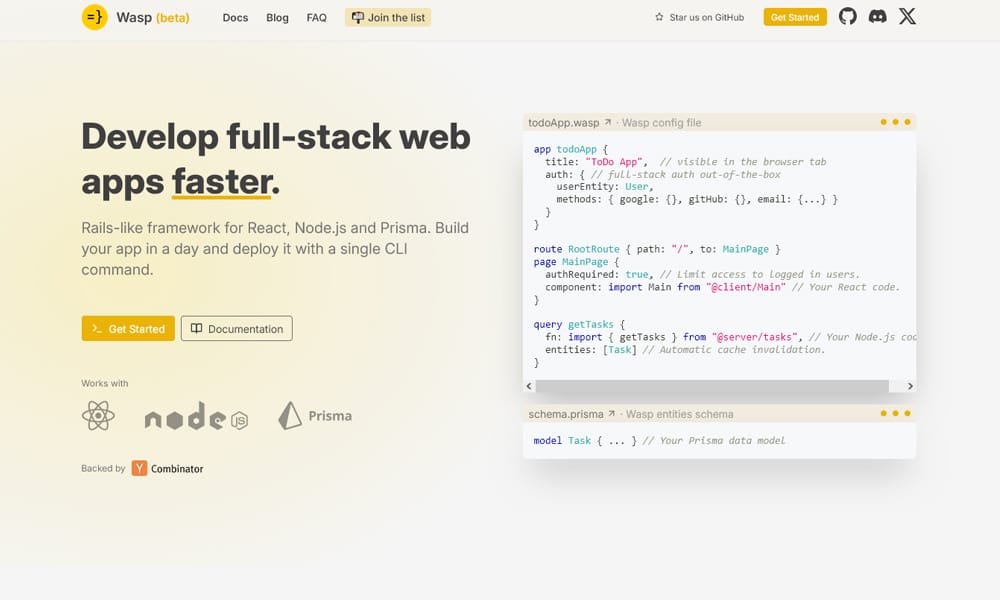Click the star icon beside Star us on GitHub

click(x=659, y=17)
